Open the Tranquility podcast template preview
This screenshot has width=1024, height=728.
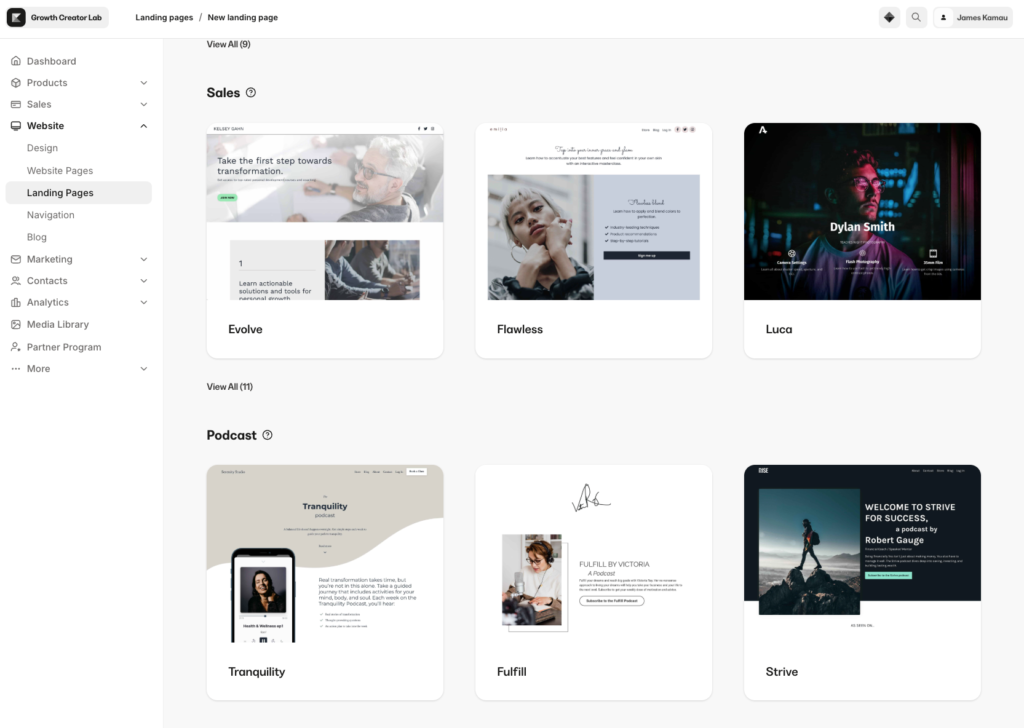[324, 555]
